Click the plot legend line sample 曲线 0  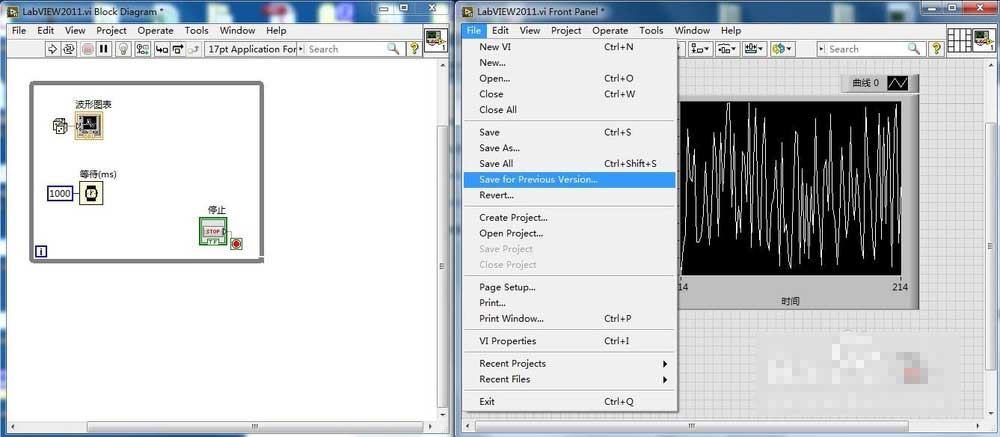pos(897,83)
